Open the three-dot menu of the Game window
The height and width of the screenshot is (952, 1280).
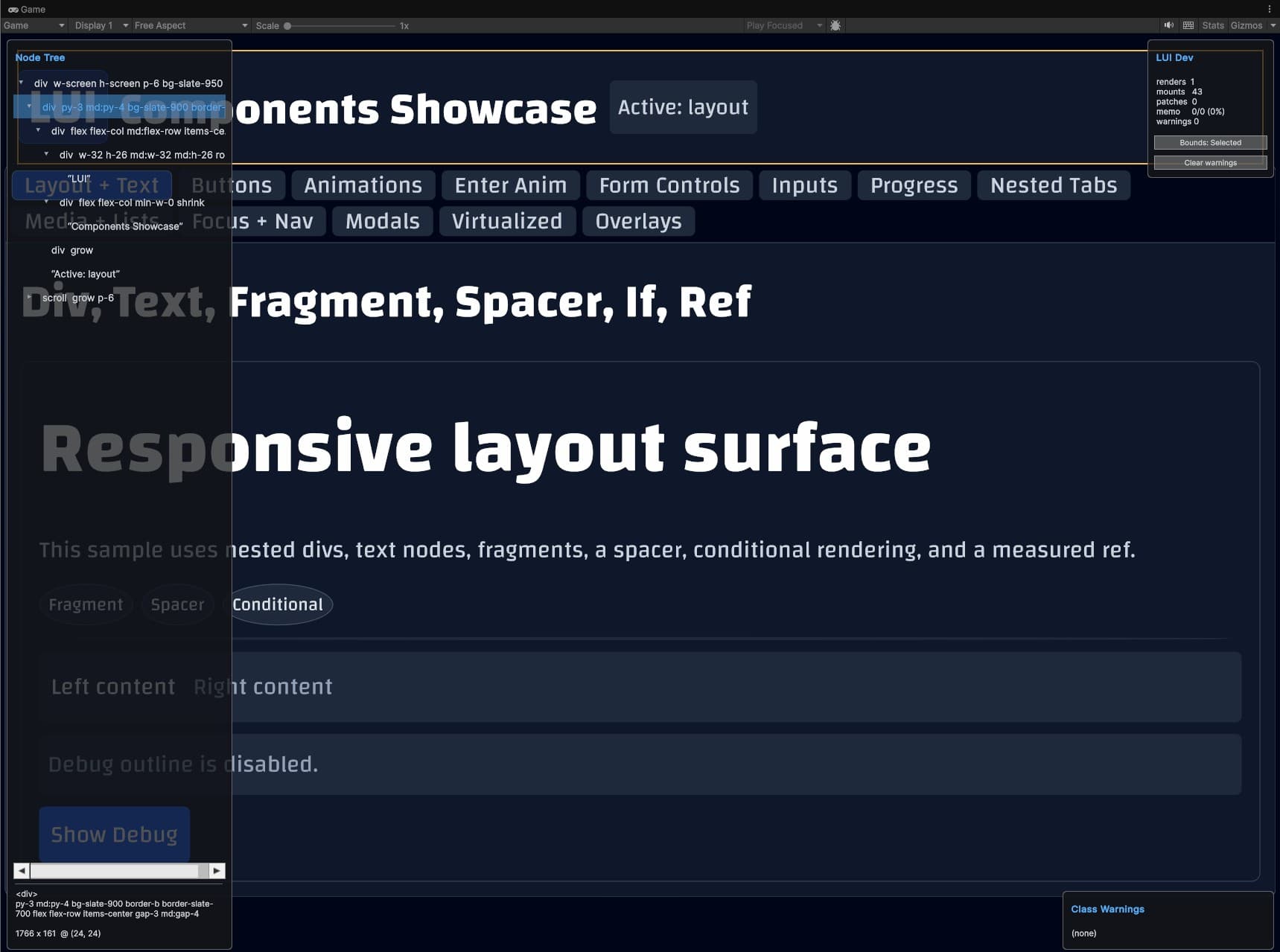[1270, 9]
